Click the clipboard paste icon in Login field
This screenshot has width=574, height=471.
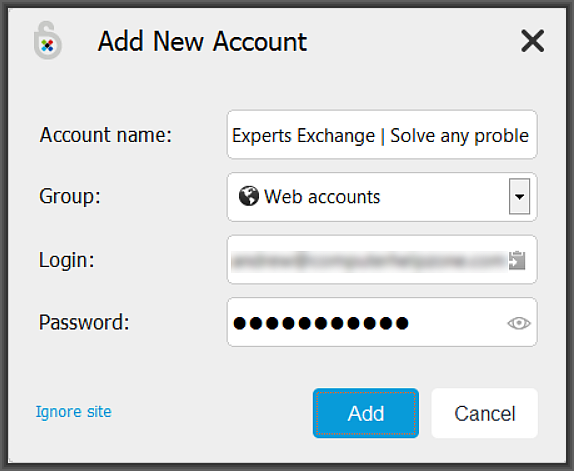click(517, 260)
